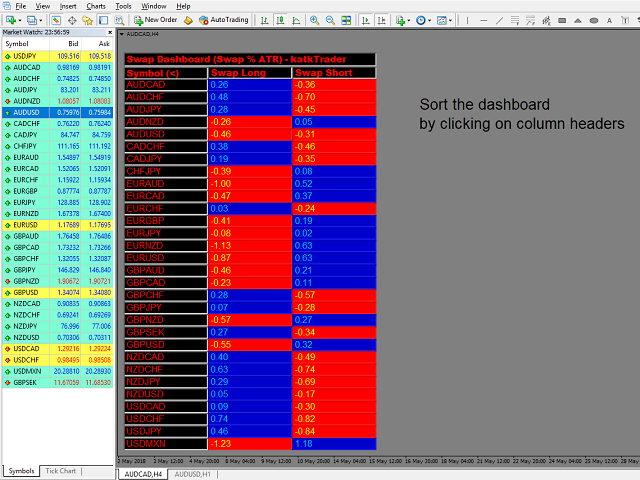Select the triangle shape tool
Viewport: 640px width, 480px height.
point(578,20)
